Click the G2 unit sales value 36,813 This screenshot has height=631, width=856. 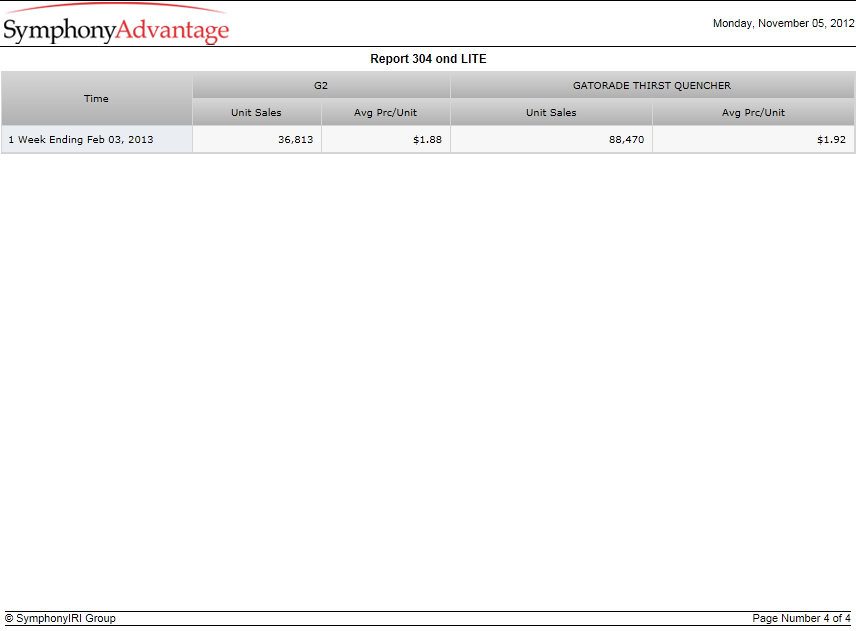click(295, 140)
